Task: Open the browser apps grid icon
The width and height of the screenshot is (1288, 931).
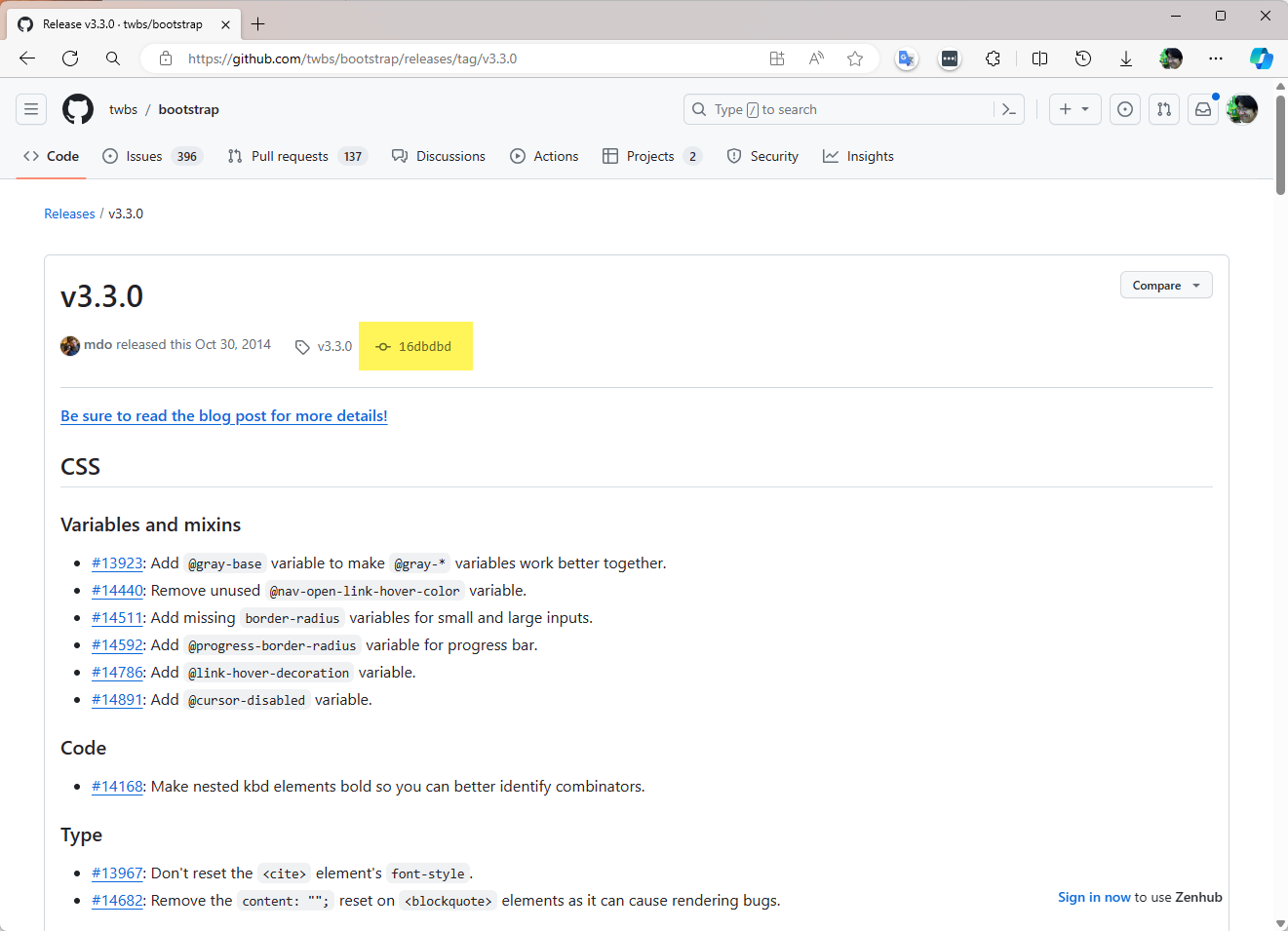Action: coord(777,58)
